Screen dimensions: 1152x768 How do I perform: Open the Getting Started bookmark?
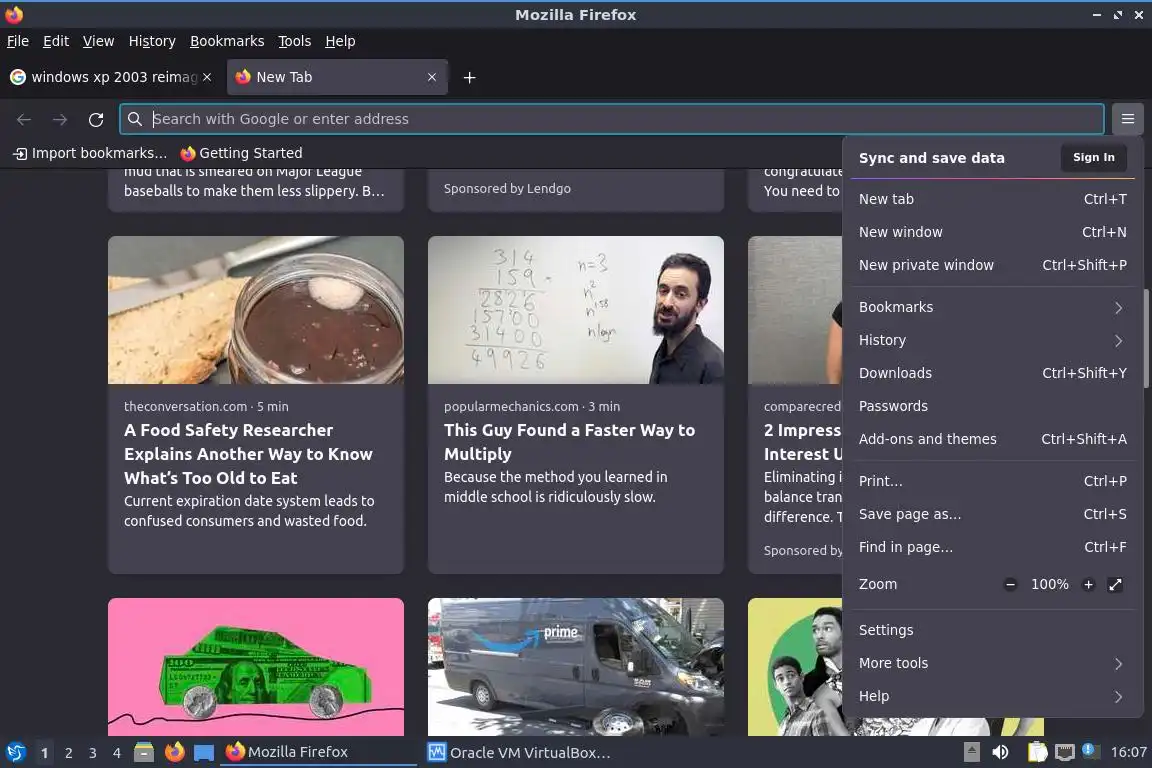tap(242, 153)
